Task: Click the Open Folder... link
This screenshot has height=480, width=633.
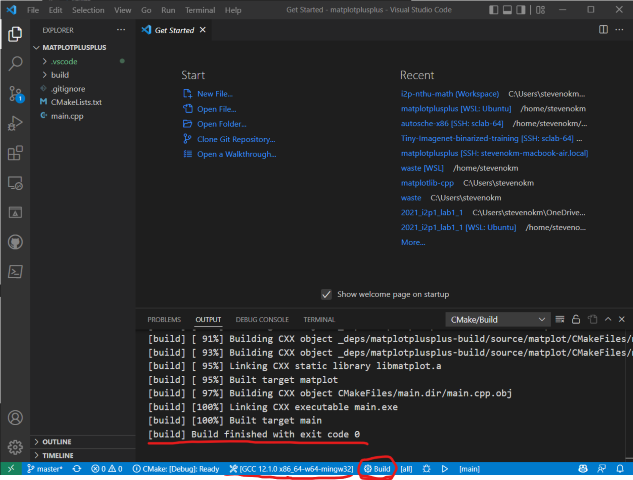Action: point(222,124)
